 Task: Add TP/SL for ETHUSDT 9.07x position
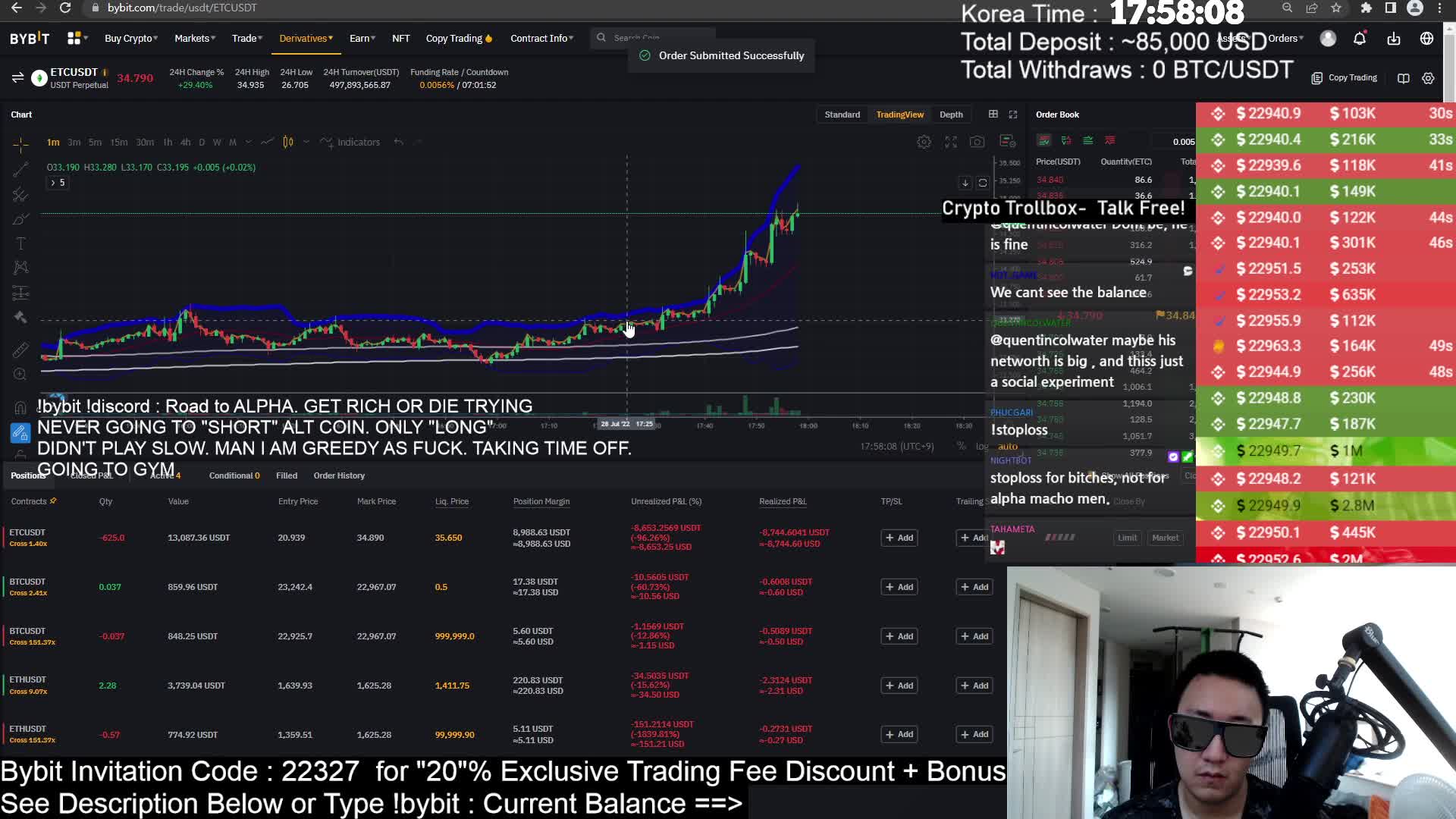[x=899, y=686]
